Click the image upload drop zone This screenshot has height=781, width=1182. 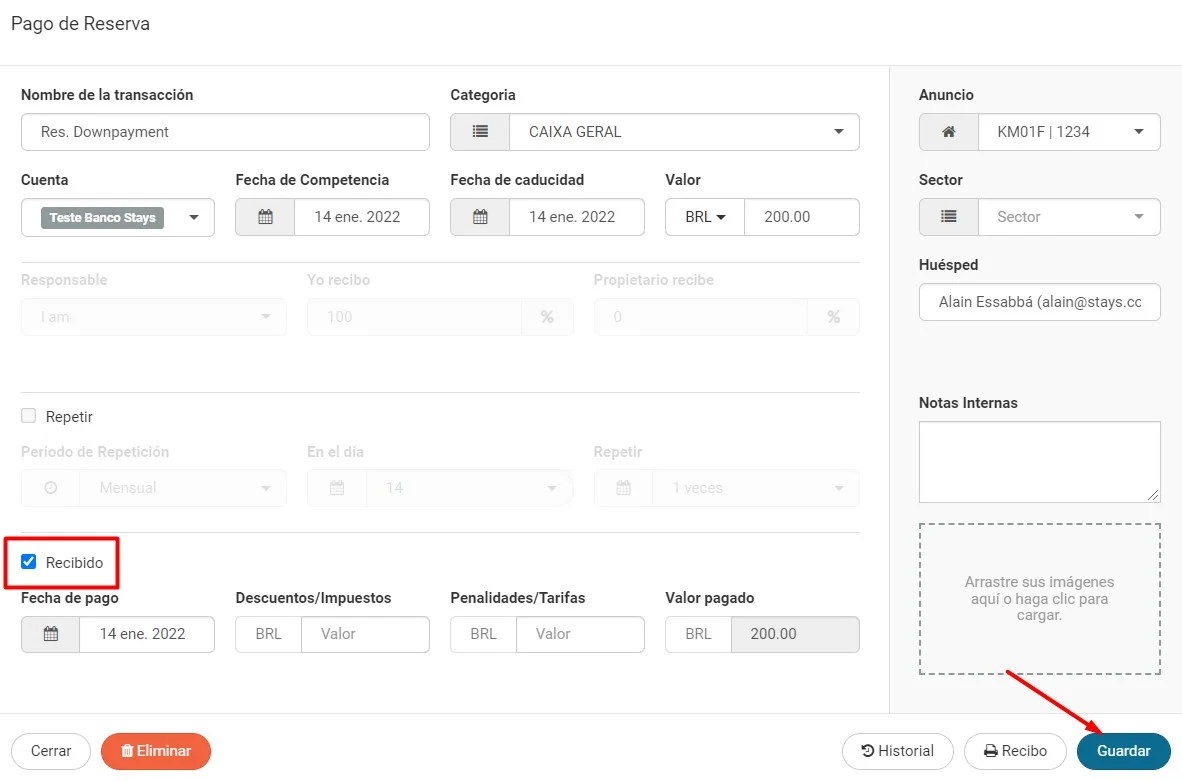pyautogui.click(x=1039, y=599)
